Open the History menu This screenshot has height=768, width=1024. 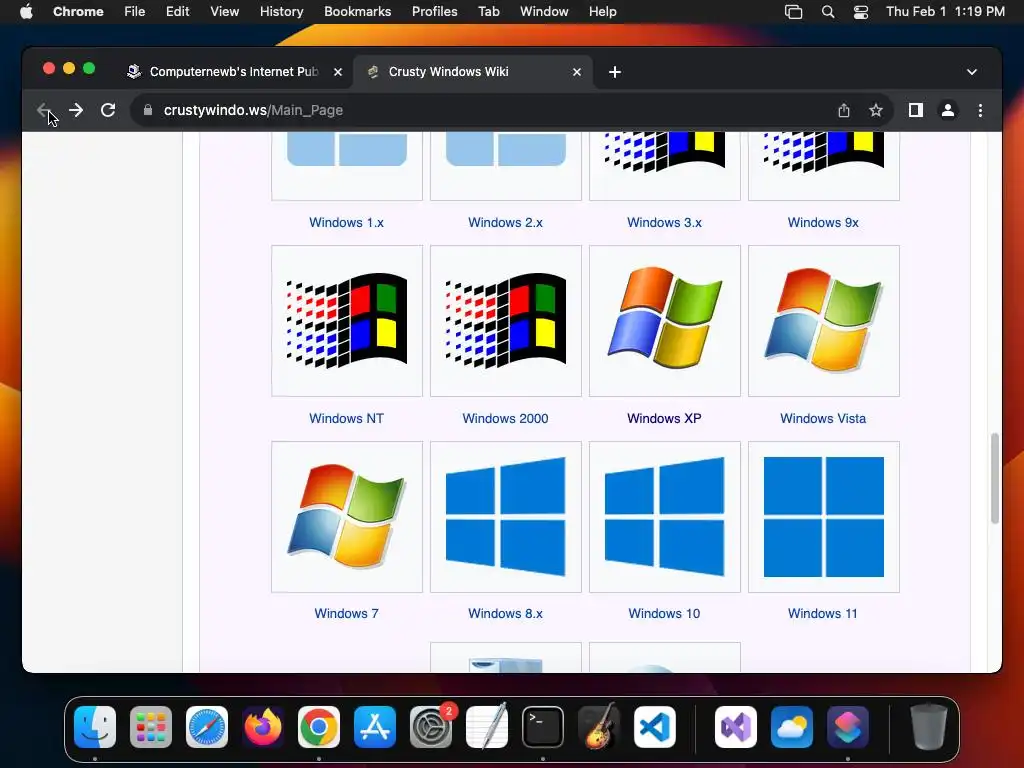click(x=281, y=12)
